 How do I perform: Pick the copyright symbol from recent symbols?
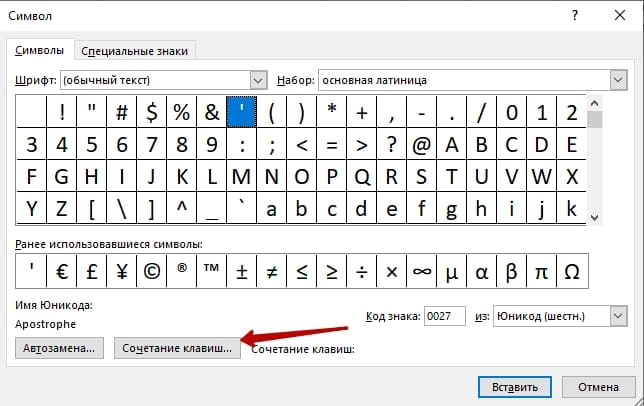(x=152, y=270)
